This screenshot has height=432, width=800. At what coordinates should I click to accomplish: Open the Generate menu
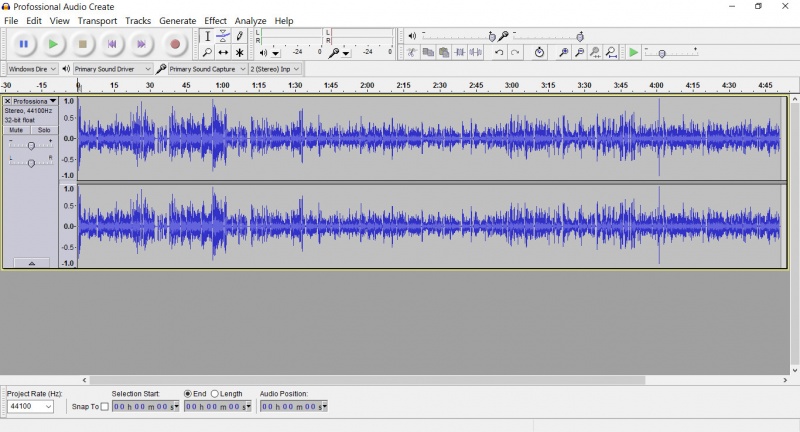[177, 20]
